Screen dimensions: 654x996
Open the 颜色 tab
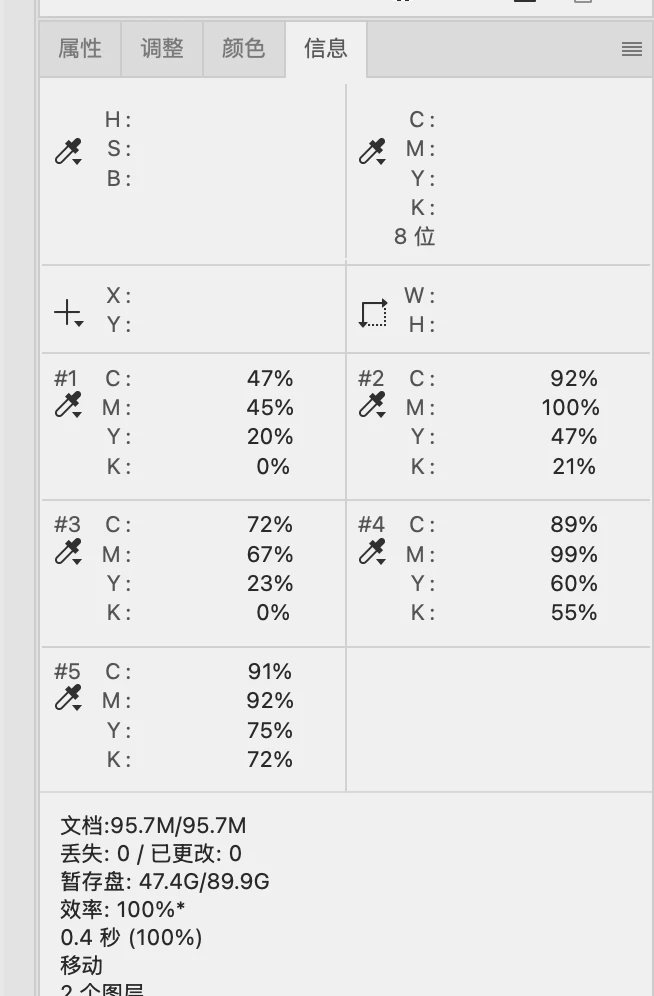(243, 49)
